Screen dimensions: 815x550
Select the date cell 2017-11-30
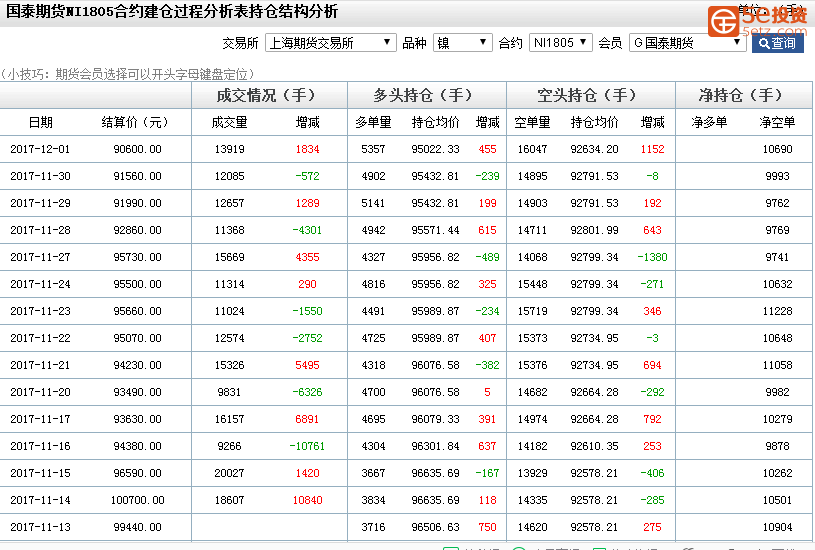tap(40, 176)
